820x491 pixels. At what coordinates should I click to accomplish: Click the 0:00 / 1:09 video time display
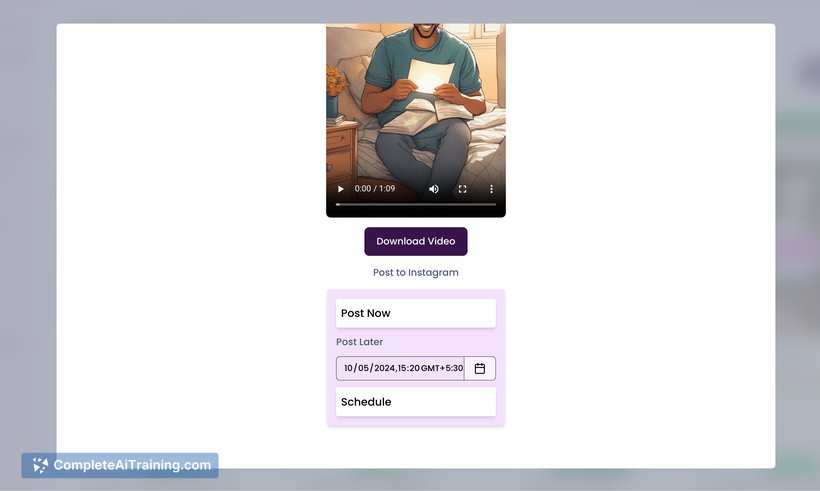375,189
